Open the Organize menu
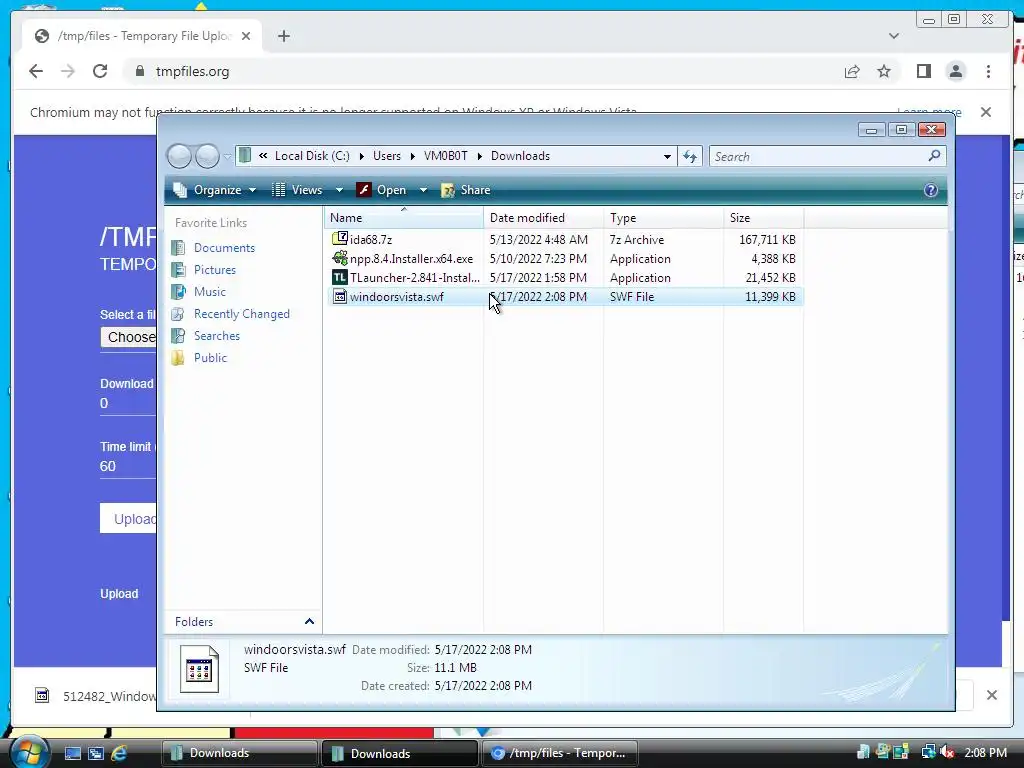Screen dimensions: 1024x768 [215, 190]
